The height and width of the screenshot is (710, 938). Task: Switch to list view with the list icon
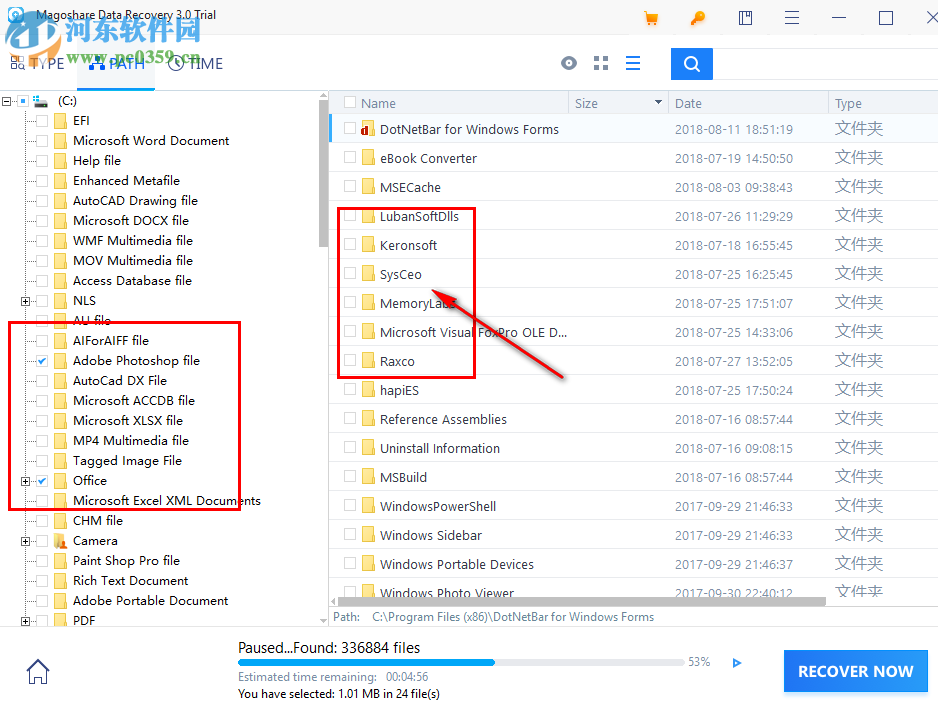point(632,62)
